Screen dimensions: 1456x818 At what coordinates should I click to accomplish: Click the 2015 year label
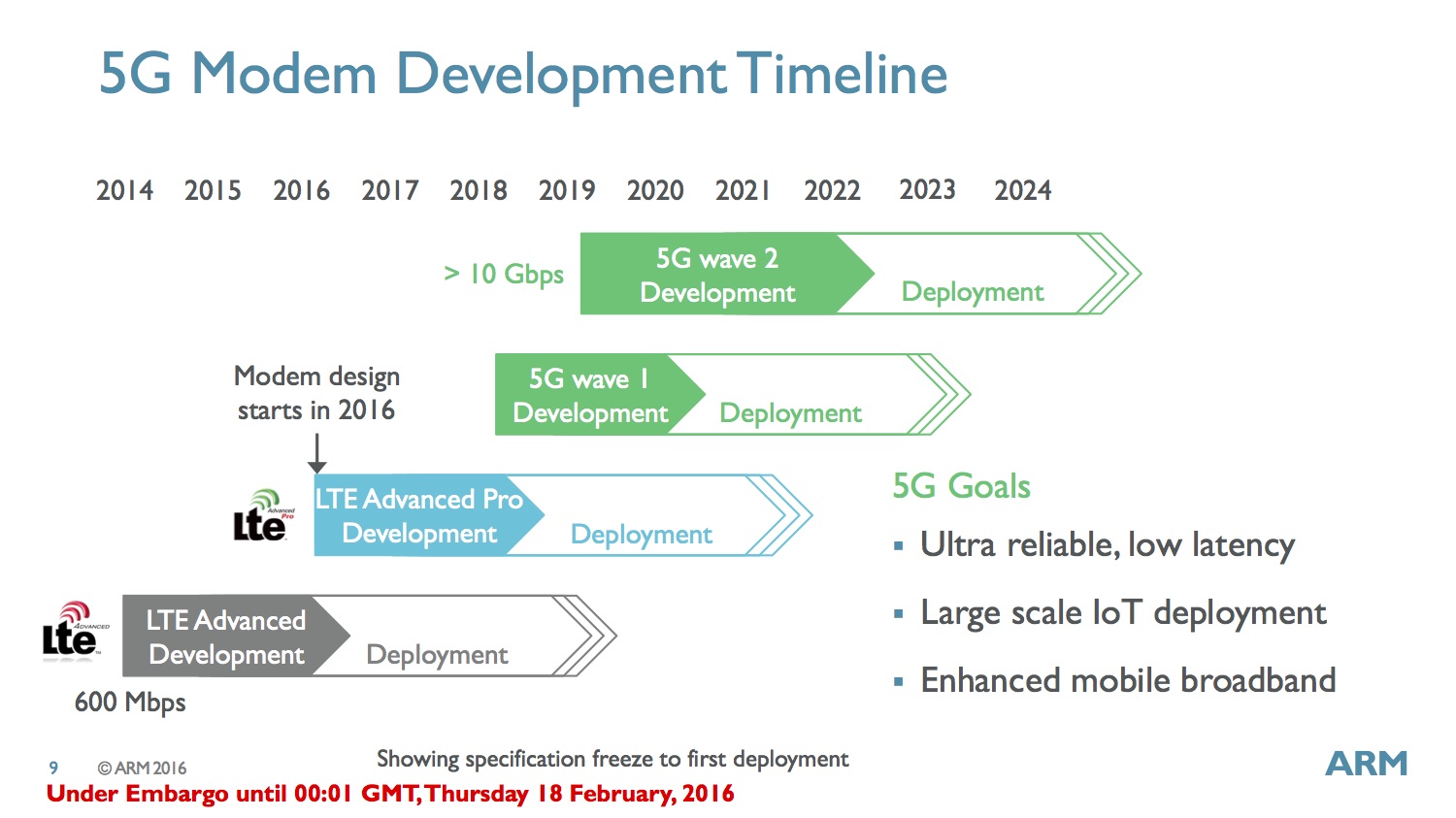coord(213,190)
